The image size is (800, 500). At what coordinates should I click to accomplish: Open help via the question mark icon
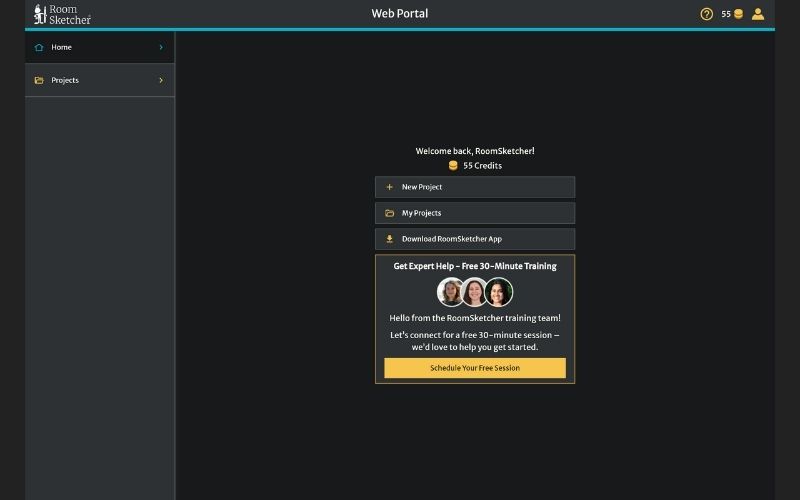coord(707,14)
